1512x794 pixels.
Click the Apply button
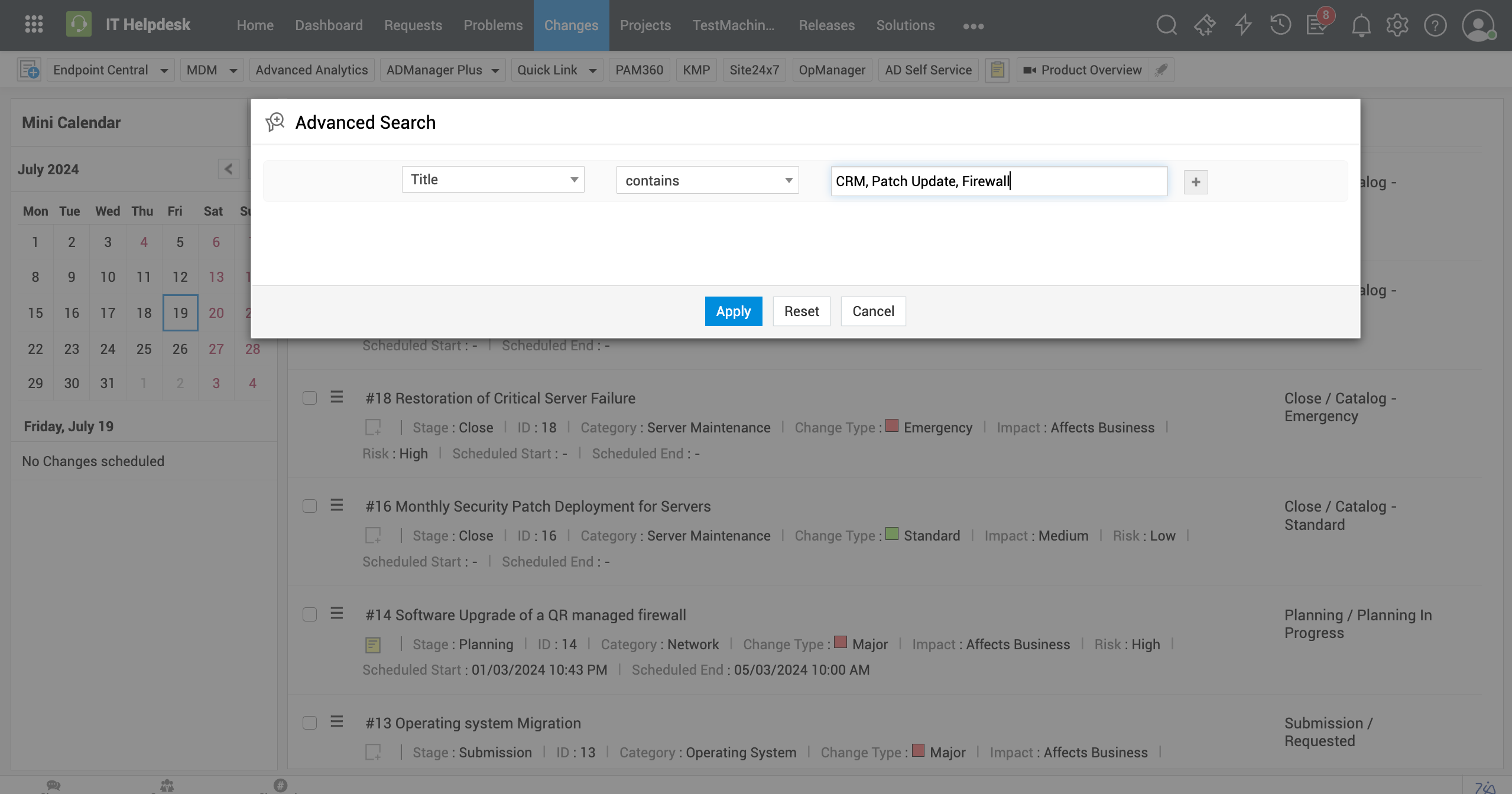point(734,311)
